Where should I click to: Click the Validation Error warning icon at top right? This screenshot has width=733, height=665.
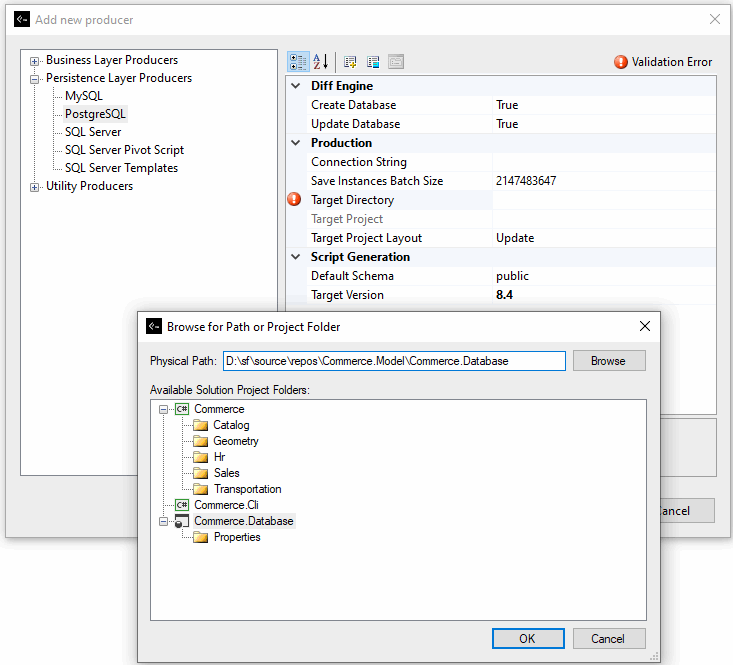[x=620, y=62]
